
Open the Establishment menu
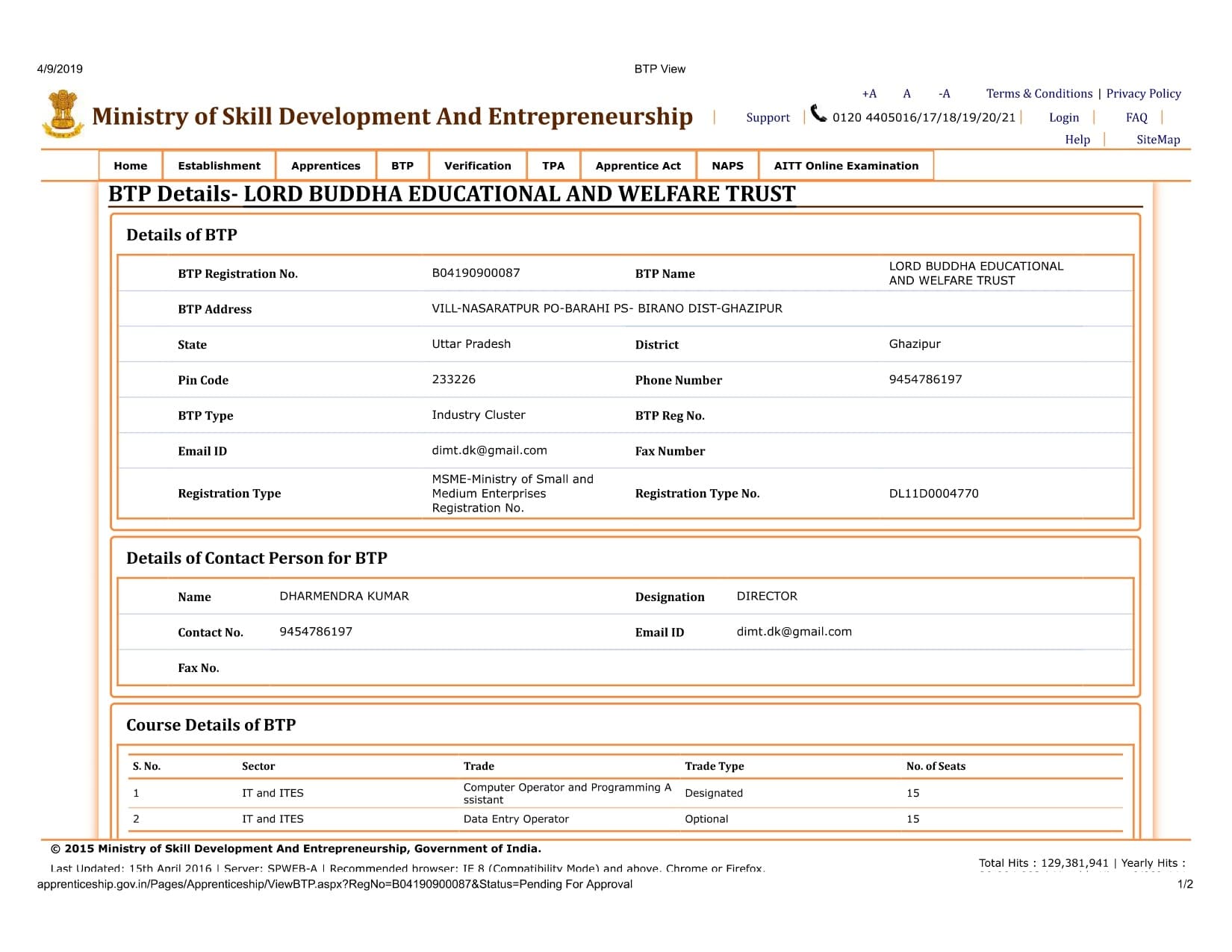coord(220,166)
